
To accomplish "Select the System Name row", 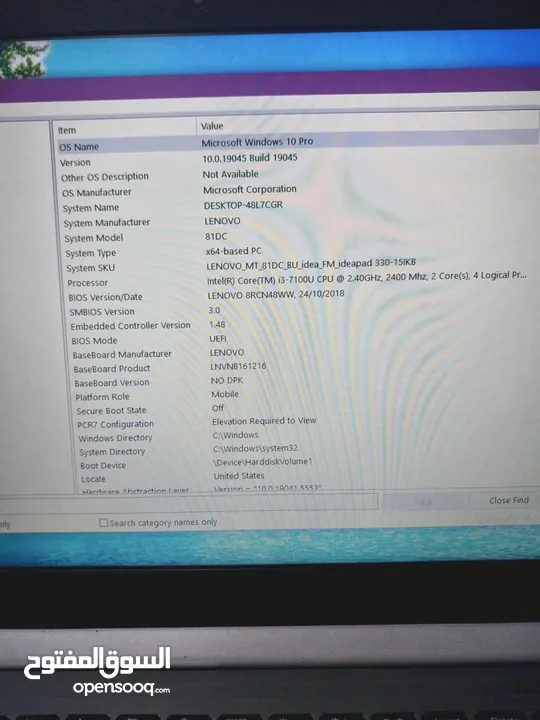I will tap(300, 206).
